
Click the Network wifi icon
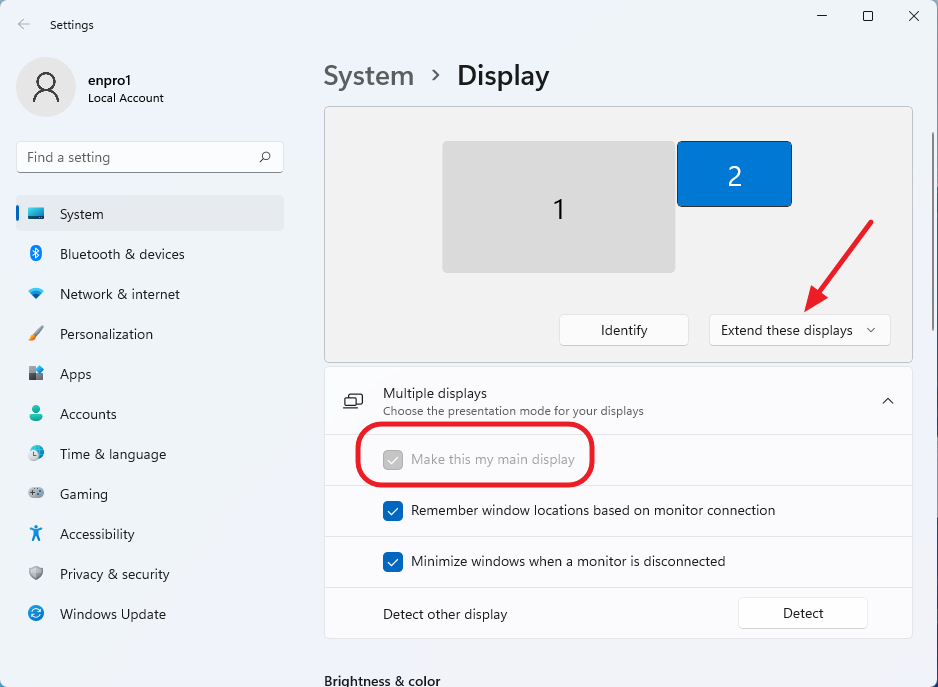pyautogui.click(x=36, y=294)
